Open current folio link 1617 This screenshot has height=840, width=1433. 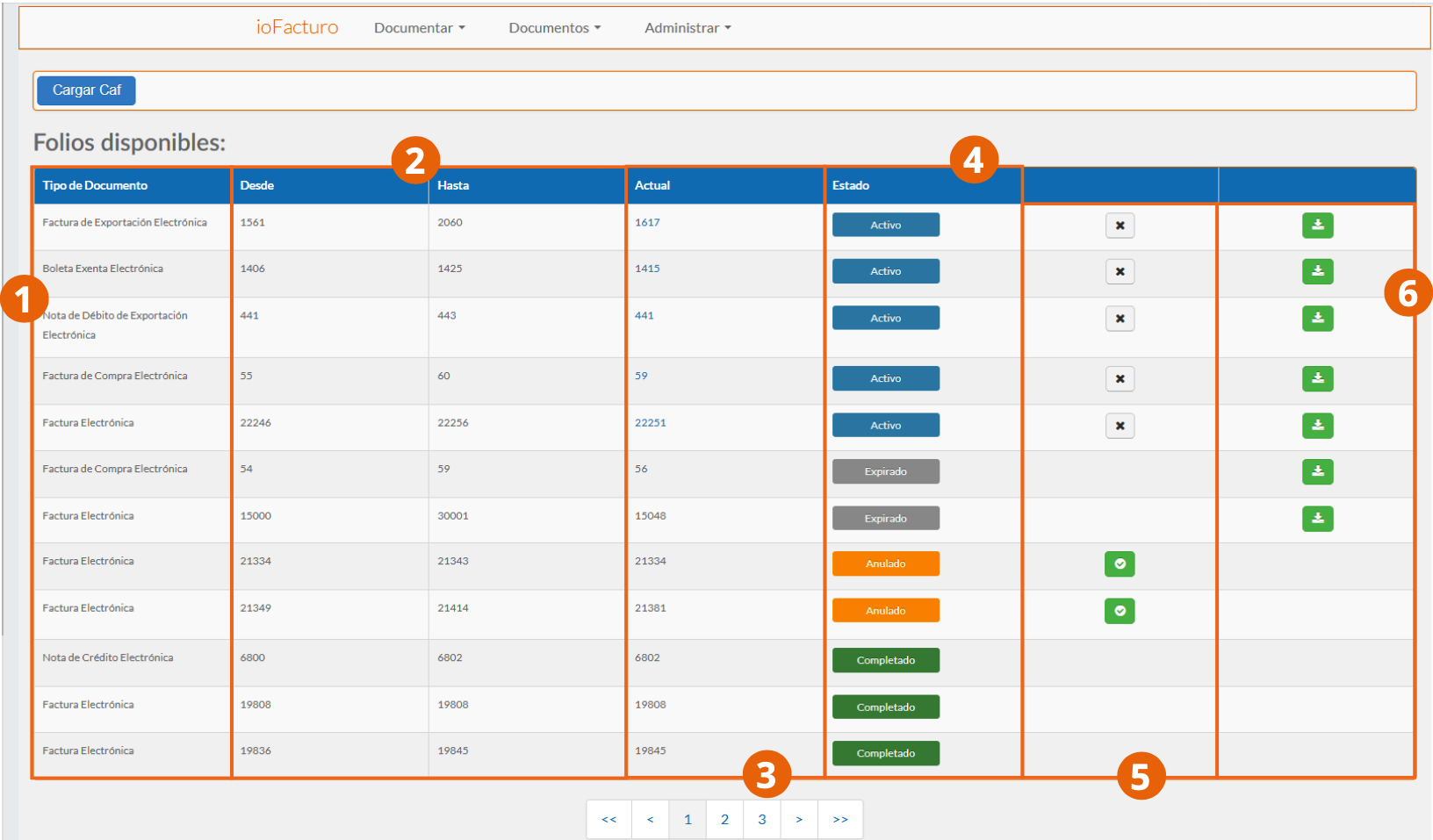(647, 223)
